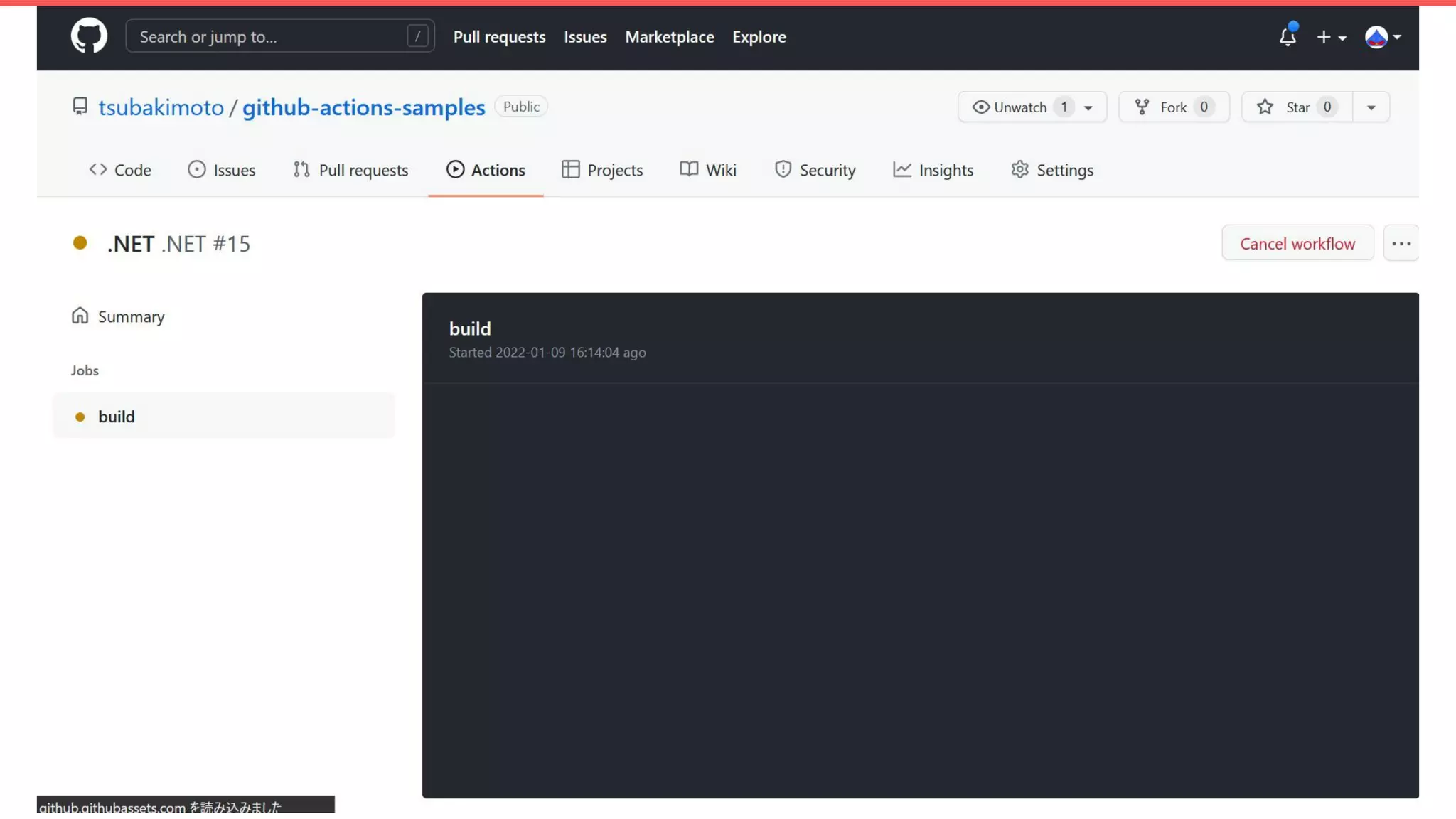Expand the star lists dropdown arrow
Image resolution: width=1456 pixels, height=819 pixels.
[x=1371, y=107]
